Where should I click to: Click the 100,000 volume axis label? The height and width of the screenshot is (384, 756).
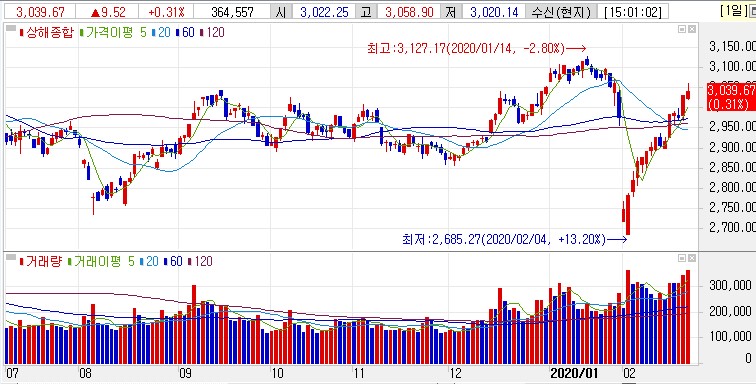[730, 336]
